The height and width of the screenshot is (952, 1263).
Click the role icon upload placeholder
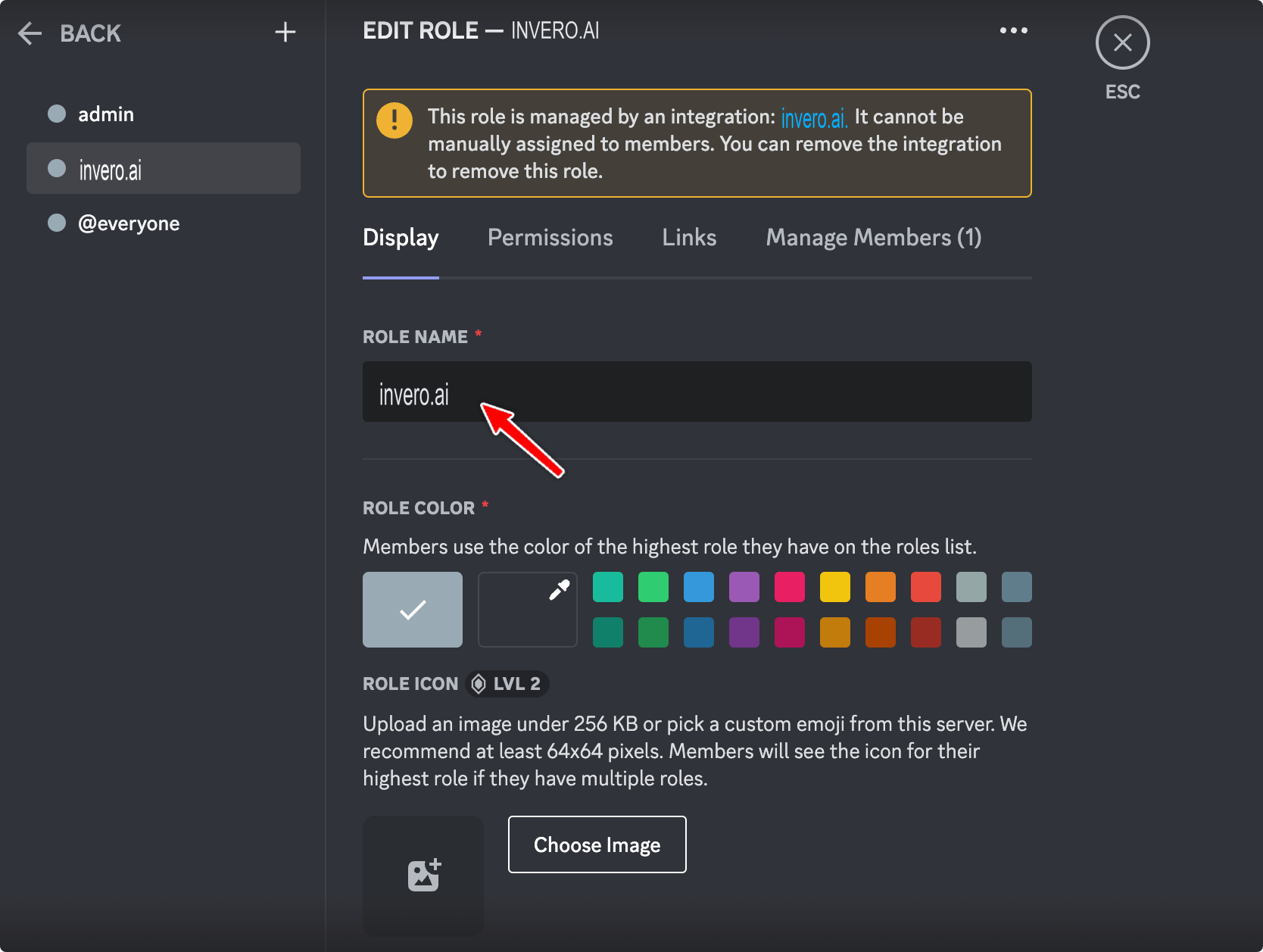click(423, 876)
